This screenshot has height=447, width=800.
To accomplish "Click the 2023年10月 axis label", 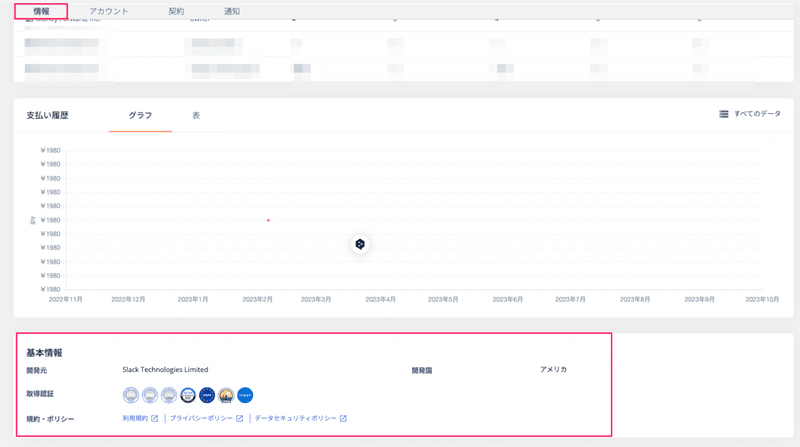I will (762, 300).
